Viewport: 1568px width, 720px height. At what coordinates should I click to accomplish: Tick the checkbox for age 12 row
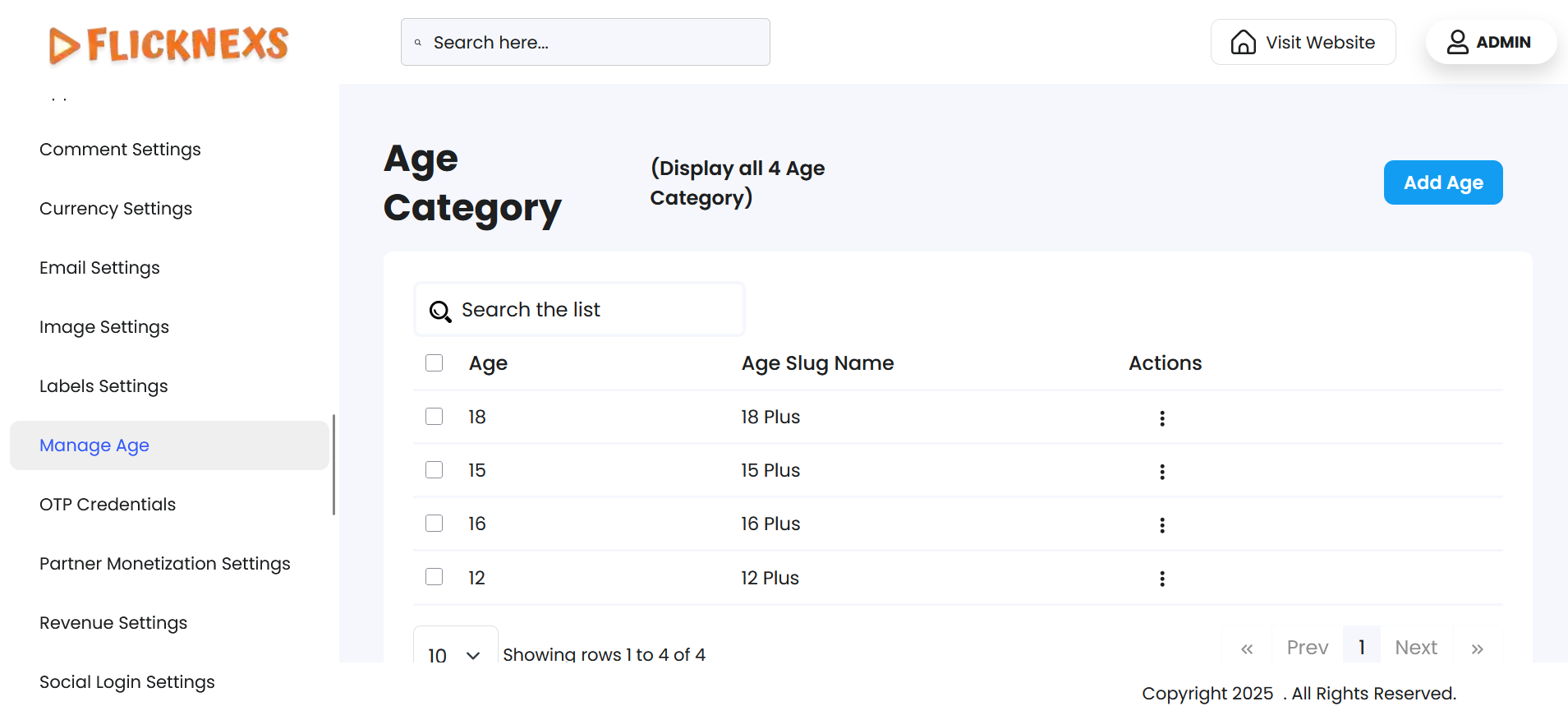click(x=435, y=577)
